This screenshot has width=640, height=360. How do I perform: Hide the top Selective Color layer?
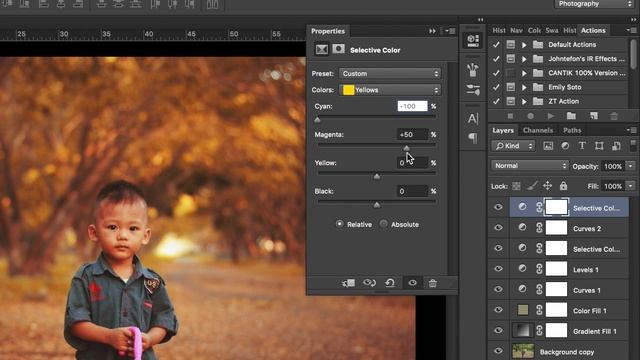(498, 207)
